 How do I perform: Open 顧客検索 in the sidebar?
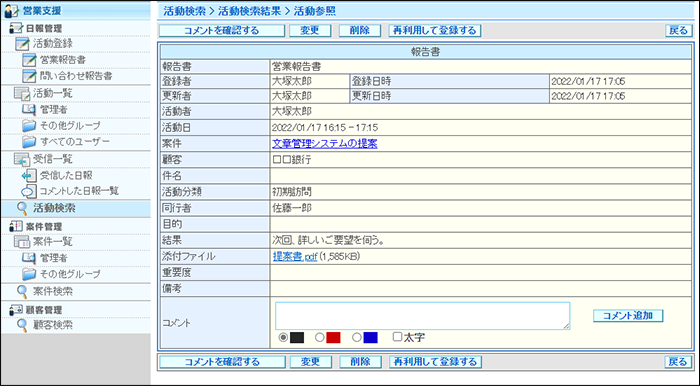(53, 325)
